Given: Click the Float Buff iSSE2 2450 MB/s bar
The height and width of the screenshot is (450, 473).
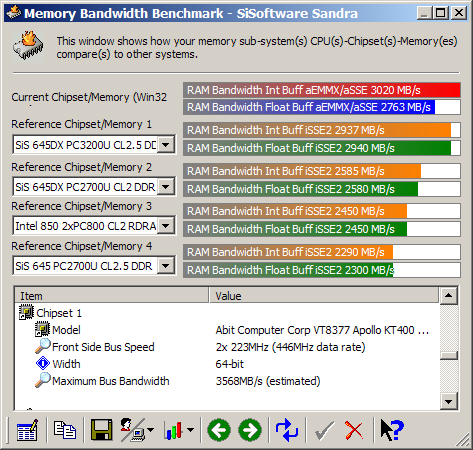Looking at the screenshot, I should pyautogui.click(x=322, y=229).
